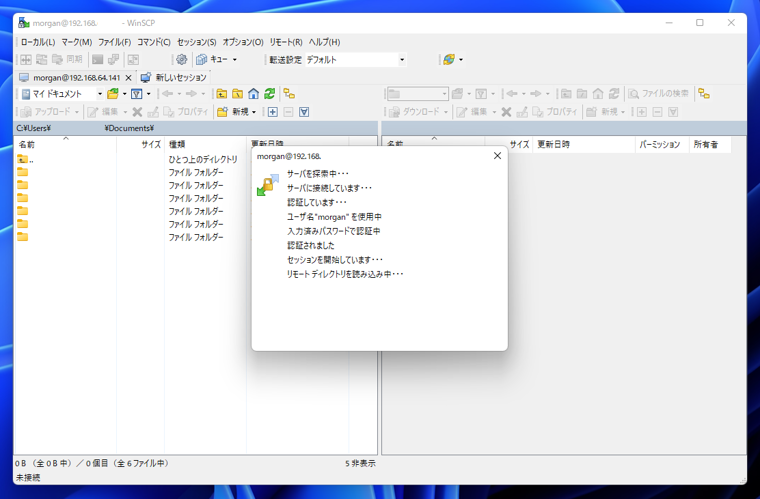760x499 pixels.
Task: Click the globe refresh session icon
Action: click(449, 60)
